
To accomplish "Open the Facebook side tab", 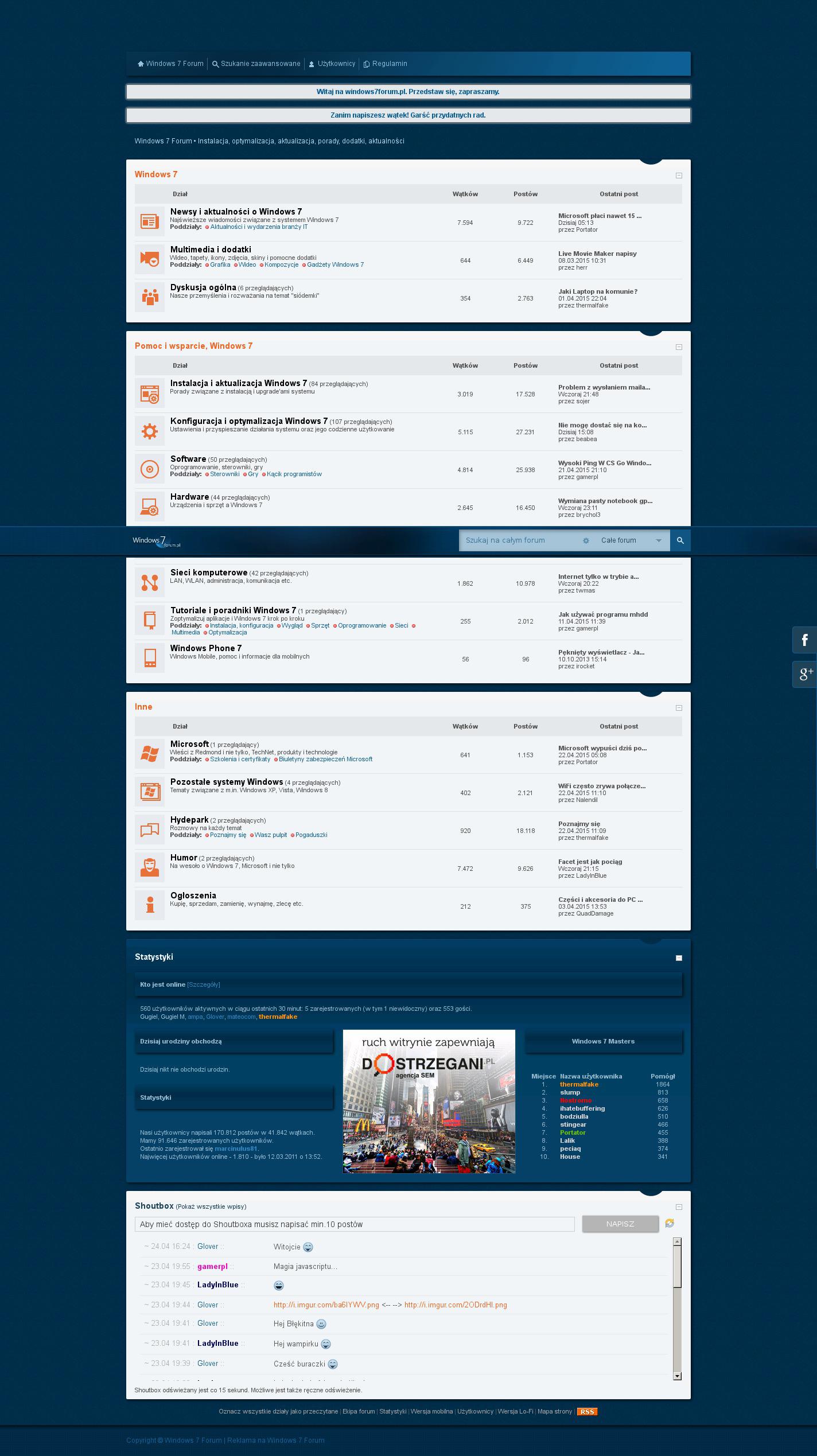I will pyautogui.click(x=805, y=640).
